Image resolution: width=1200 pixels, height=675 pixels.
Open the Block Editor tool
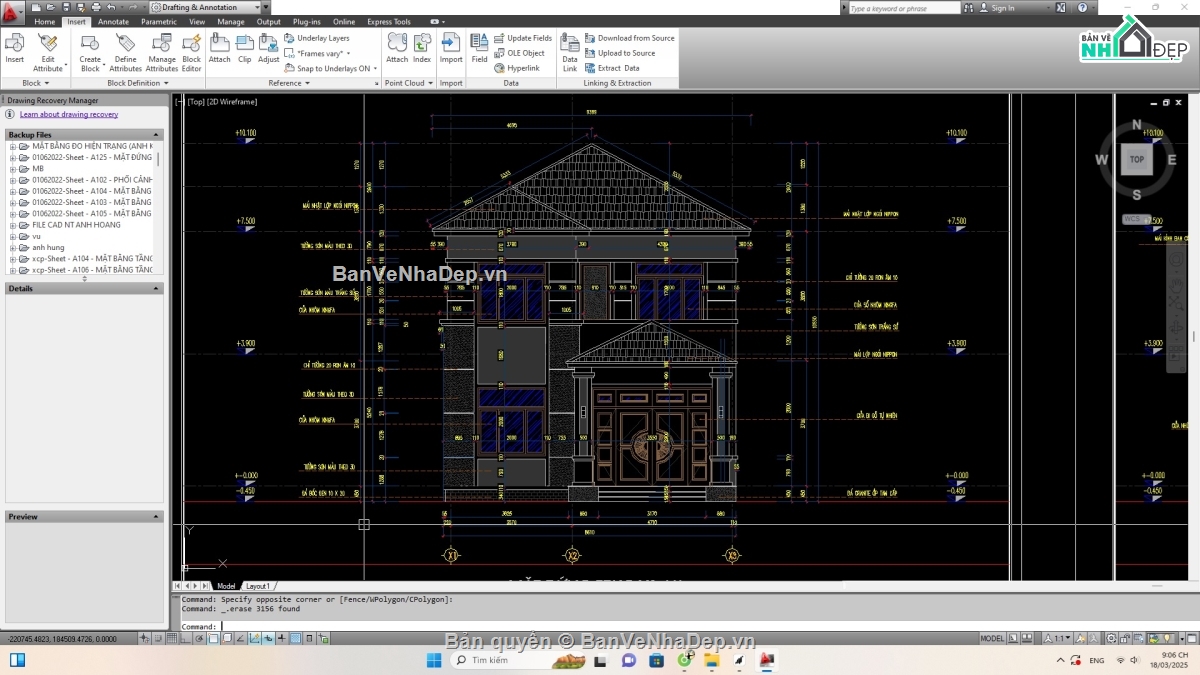[x=191, y=50]
